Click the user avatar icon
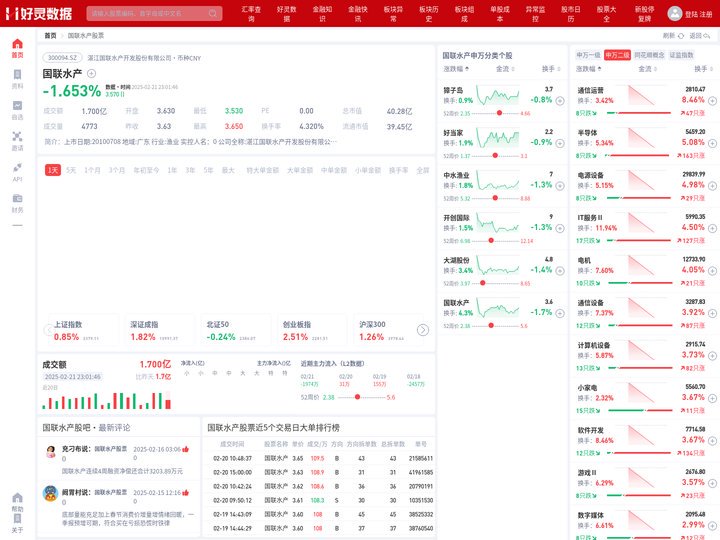The width and height of the screenshot is (720, 540). (x=675, y=13)
